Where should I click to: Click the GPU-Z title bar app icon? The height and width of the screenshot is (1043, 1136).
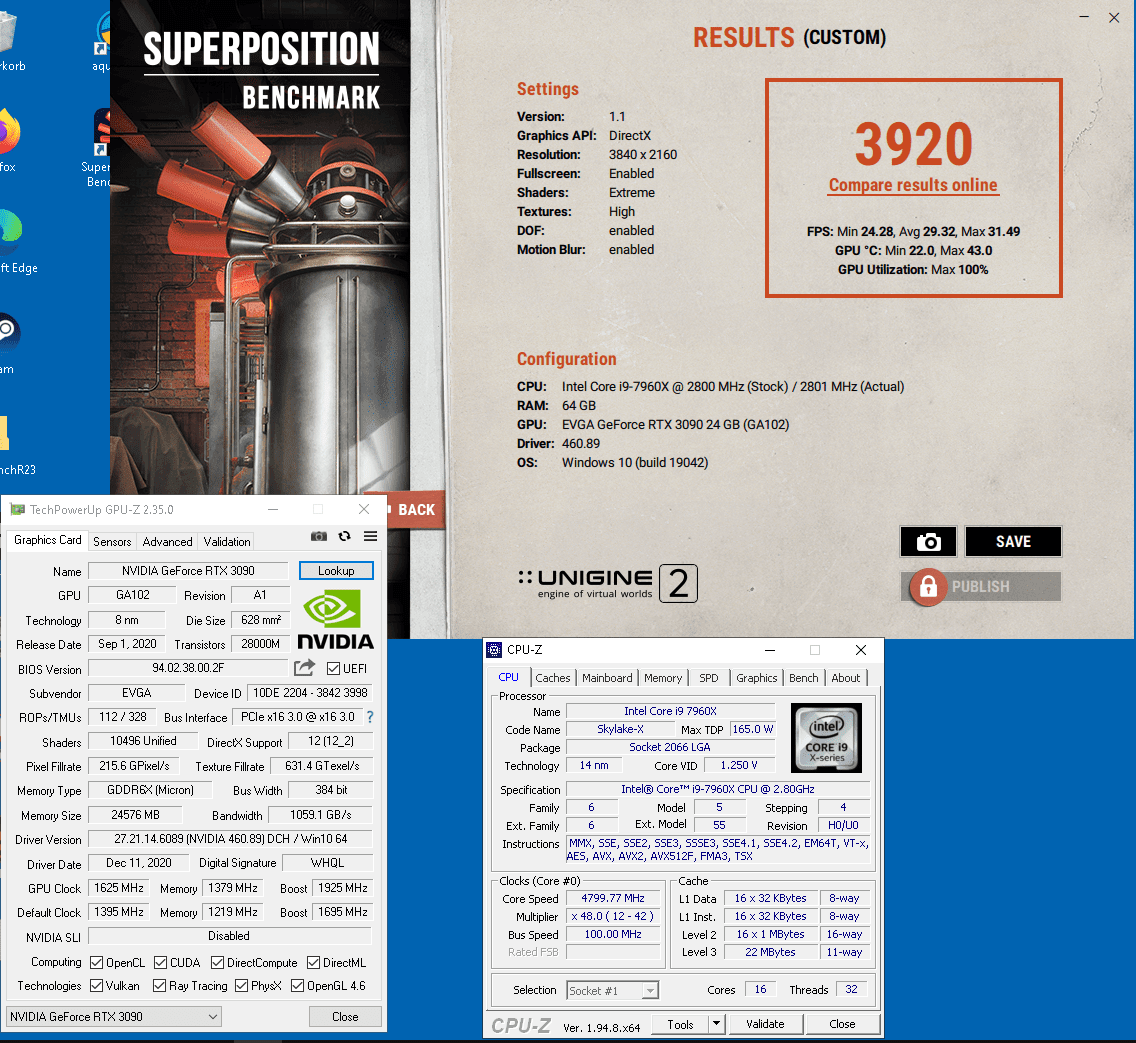tap(17, 509)
